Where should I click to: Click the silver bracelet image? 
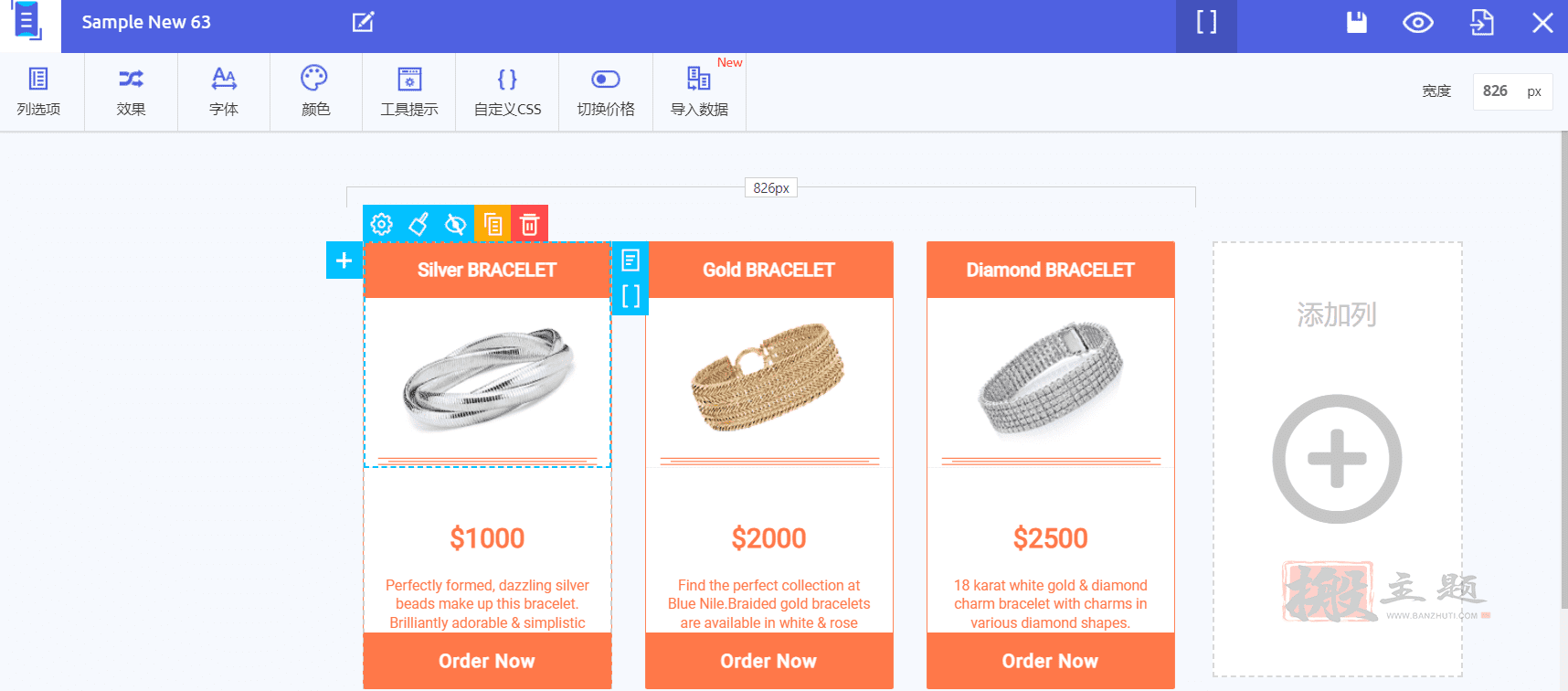tap(488, 379)
